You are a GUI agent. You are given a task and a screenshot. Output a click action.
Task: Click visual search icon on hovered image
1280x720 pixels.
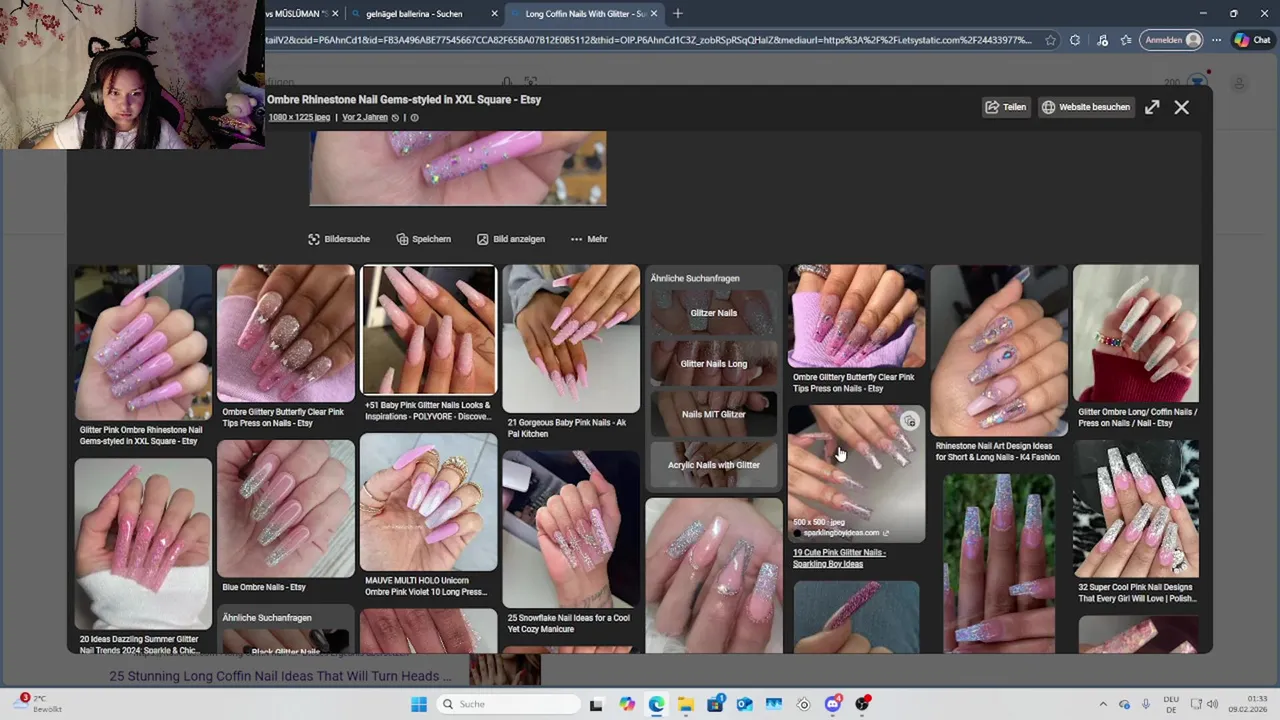(x=909, y=421)
